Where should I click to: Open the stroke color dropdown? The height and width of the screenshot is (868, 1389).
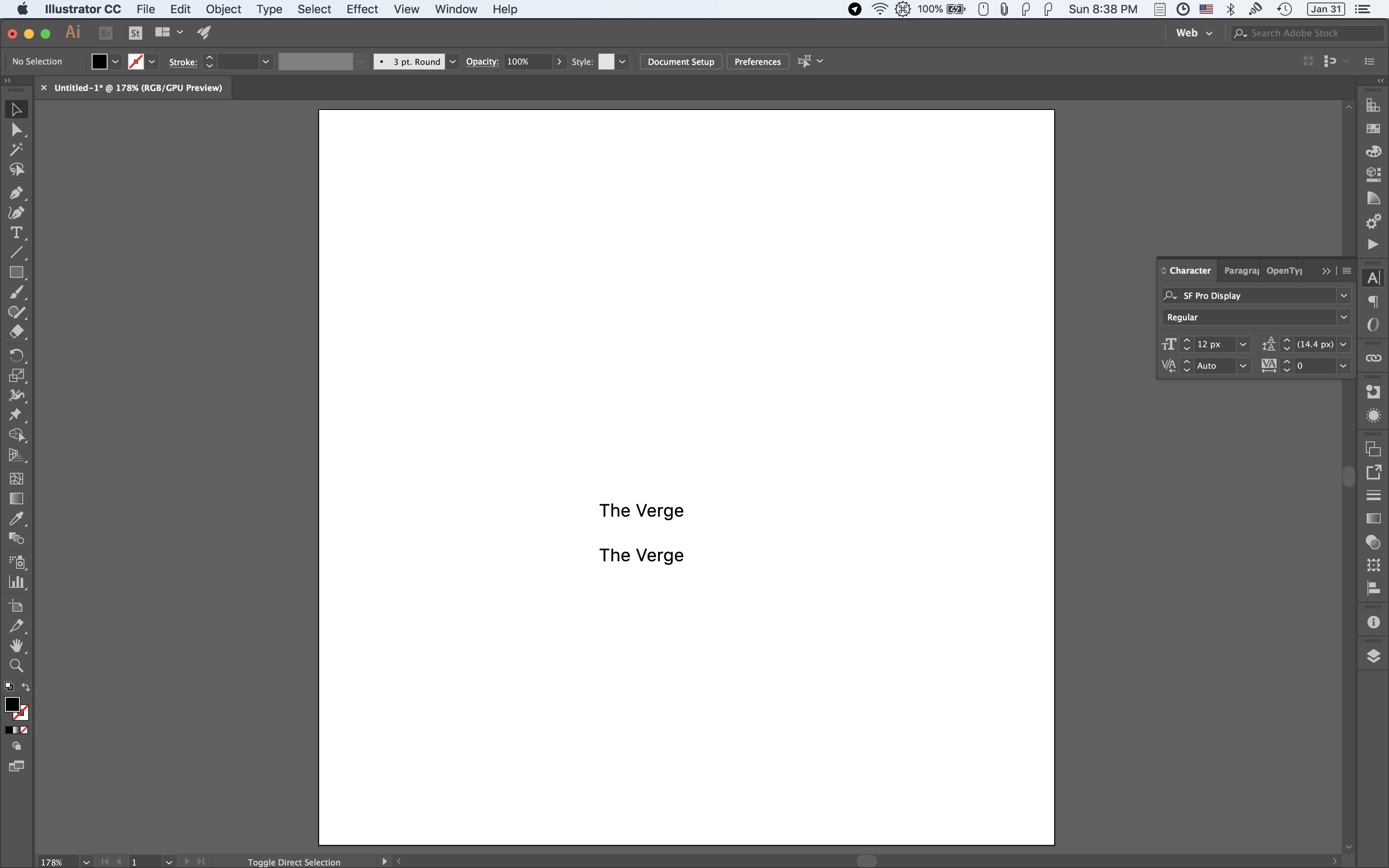point(152,62)
